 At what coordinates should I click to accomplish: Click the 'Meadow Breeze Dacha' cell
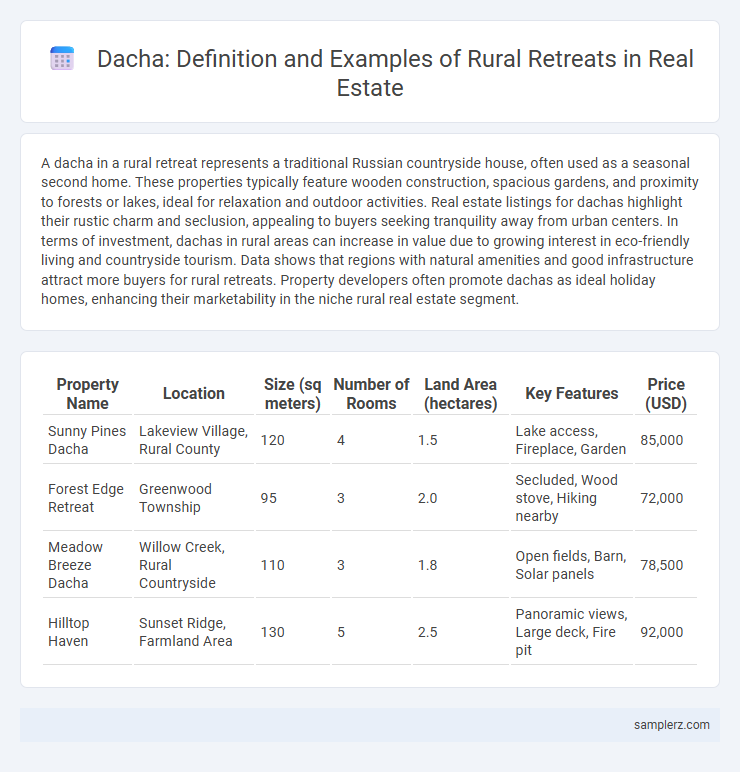88,565
